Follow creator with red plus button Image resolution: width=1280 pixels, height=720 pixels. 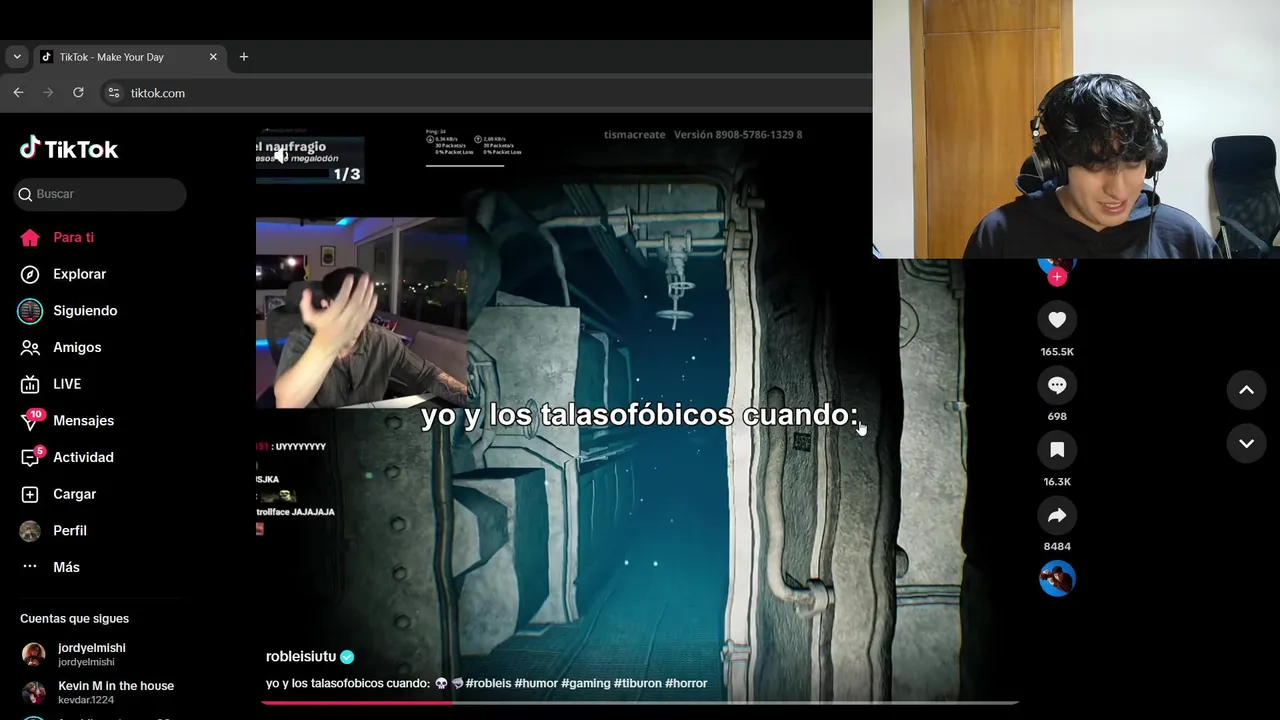point(1057,277)
